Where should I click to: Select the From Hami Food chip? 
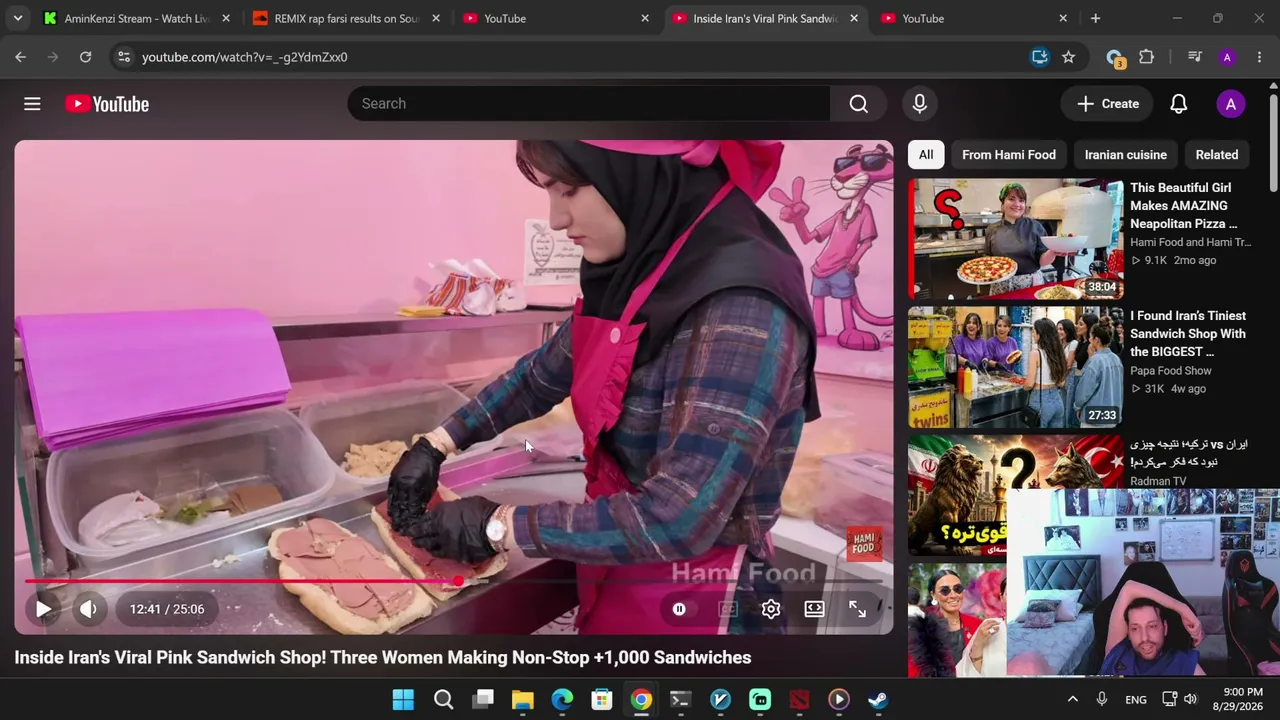1009,155
